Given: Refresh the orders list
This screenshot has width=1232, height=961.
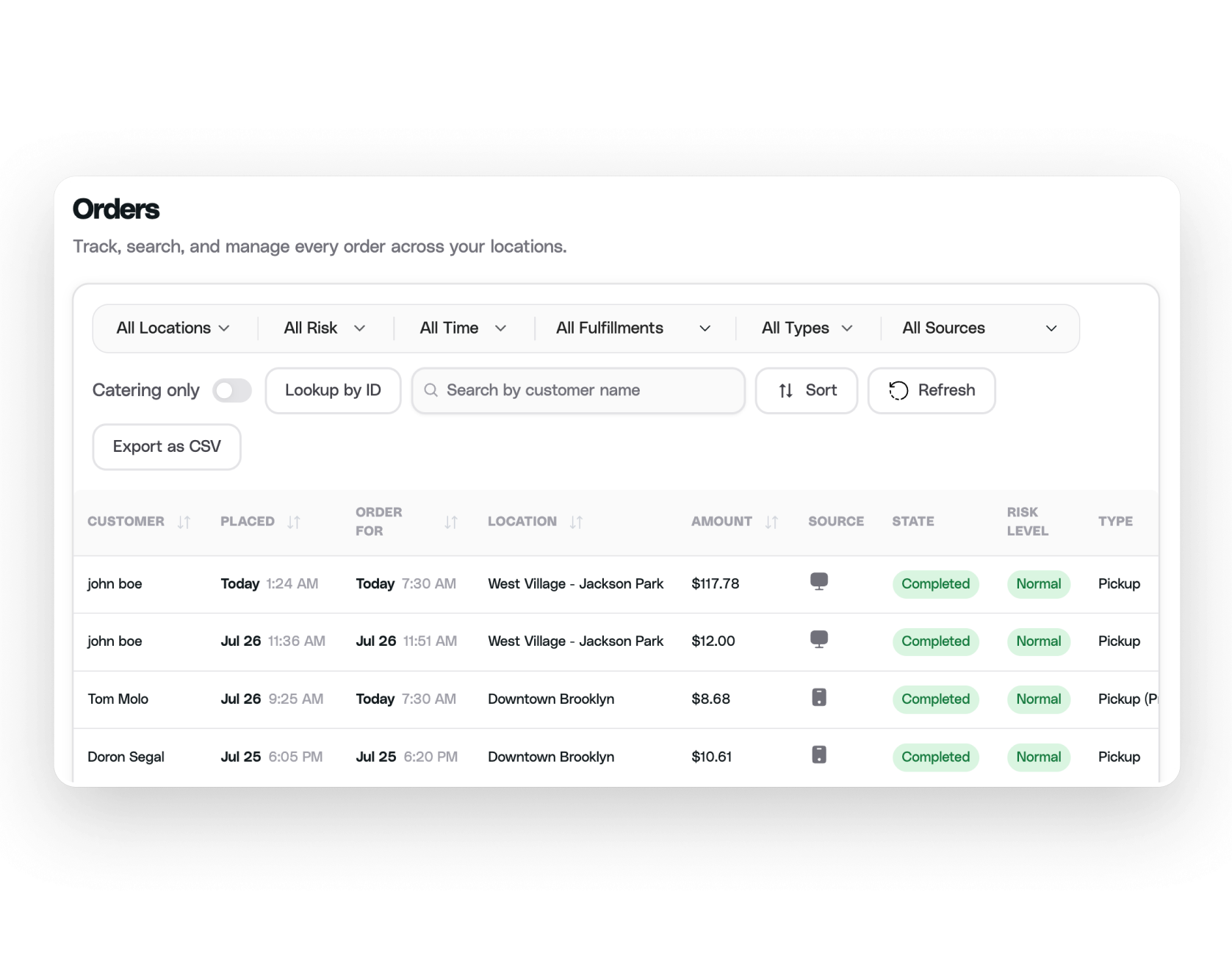Looking at the screenshot, I should click(932, 390).
